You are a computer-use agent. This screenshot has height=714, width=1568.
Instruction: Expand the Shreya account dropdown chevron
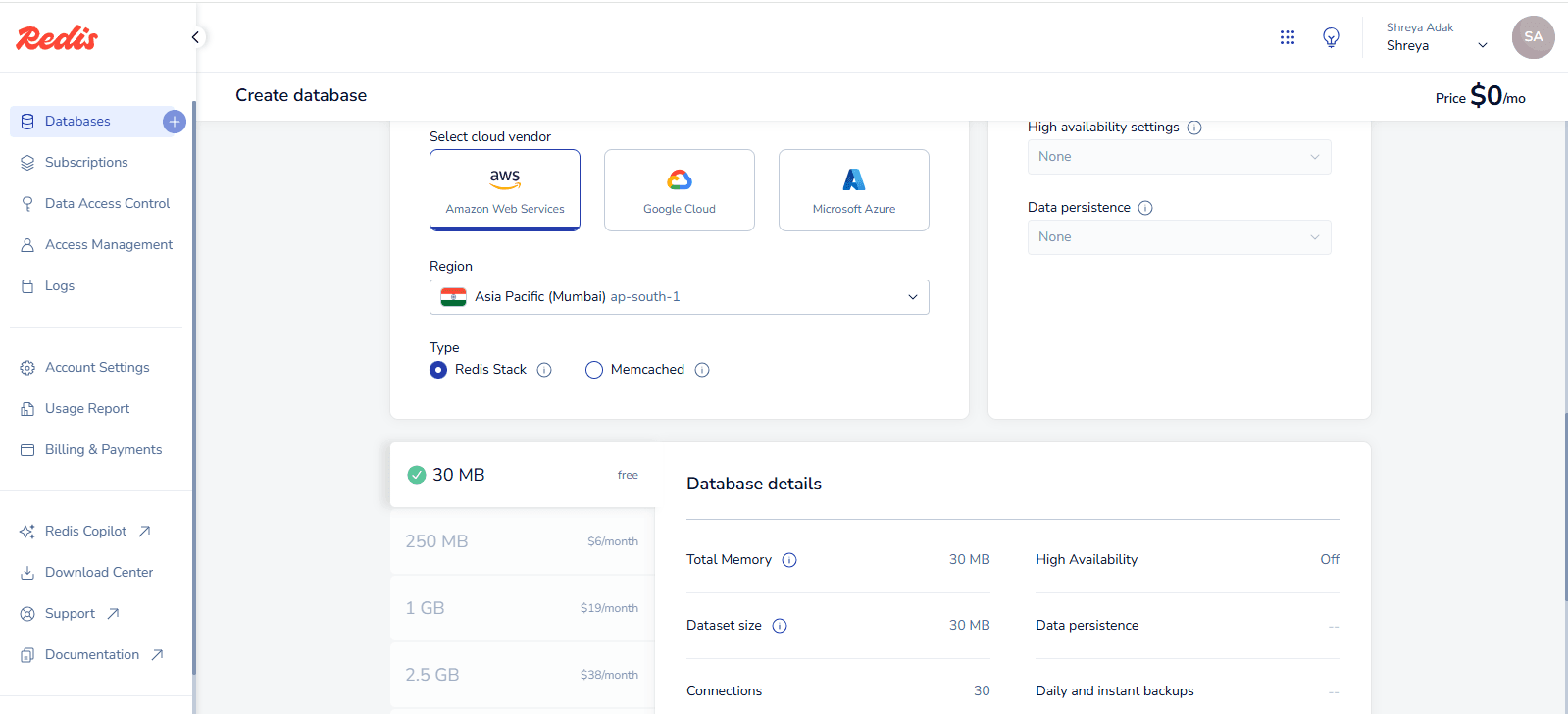point(1483,45)
